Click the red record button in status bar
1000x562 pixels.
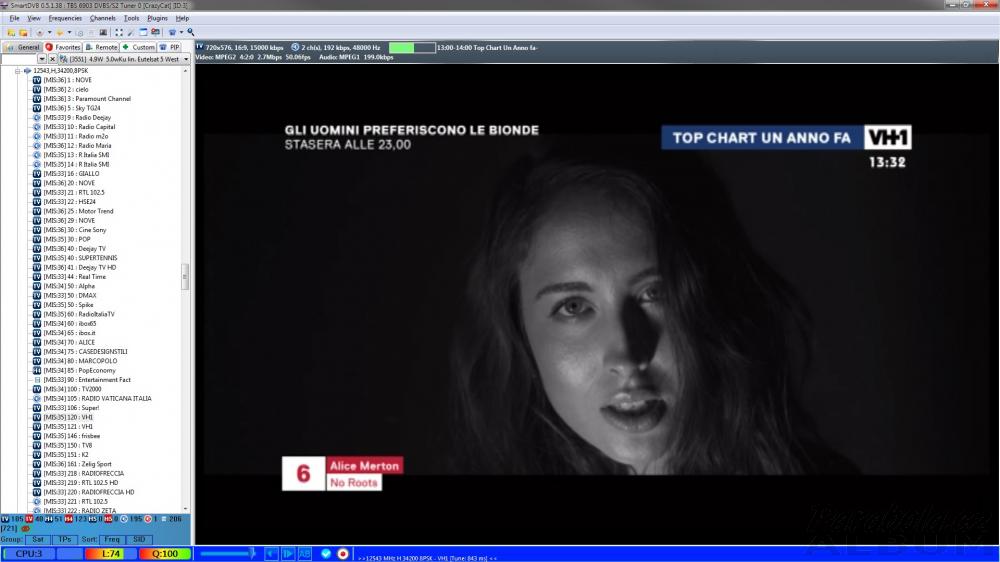342,554
